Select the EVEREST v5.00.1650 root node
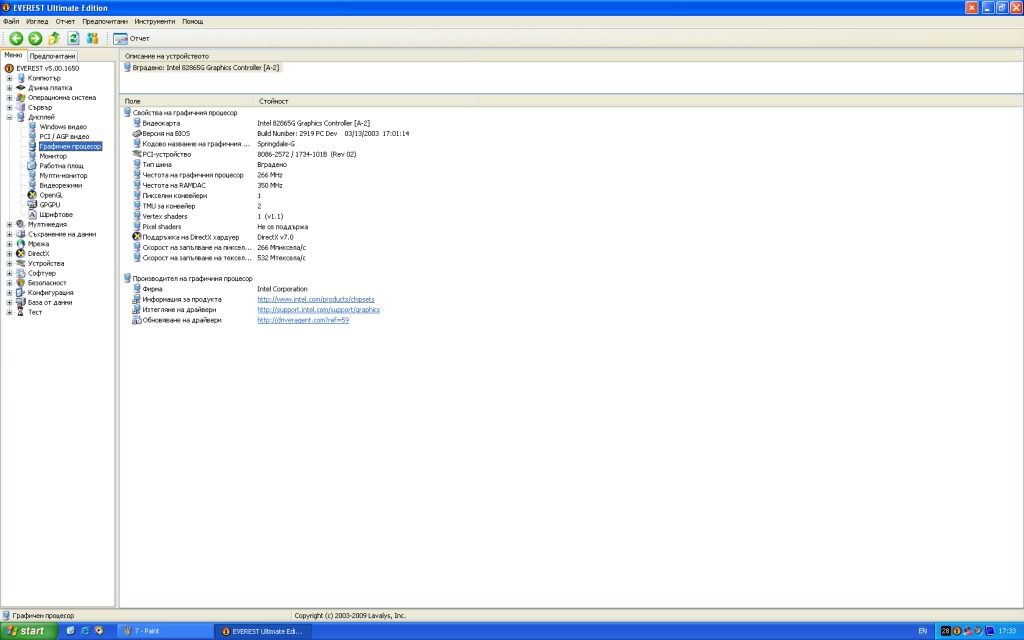 (x=47, y=68)
